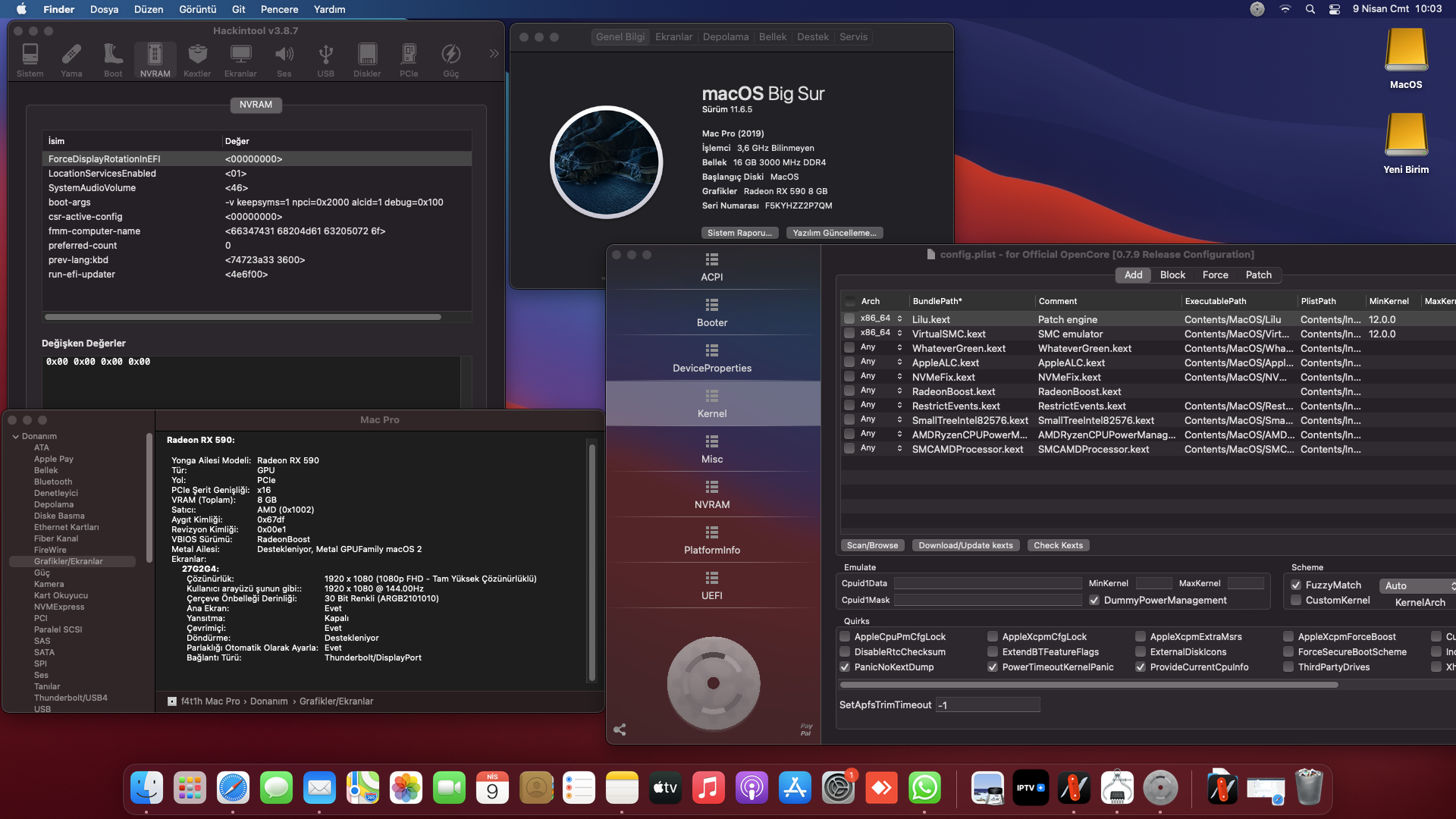Change the Arch selector for the Lilu.kext row
This screenshot has width=1456, height=819.
point(899,318)
